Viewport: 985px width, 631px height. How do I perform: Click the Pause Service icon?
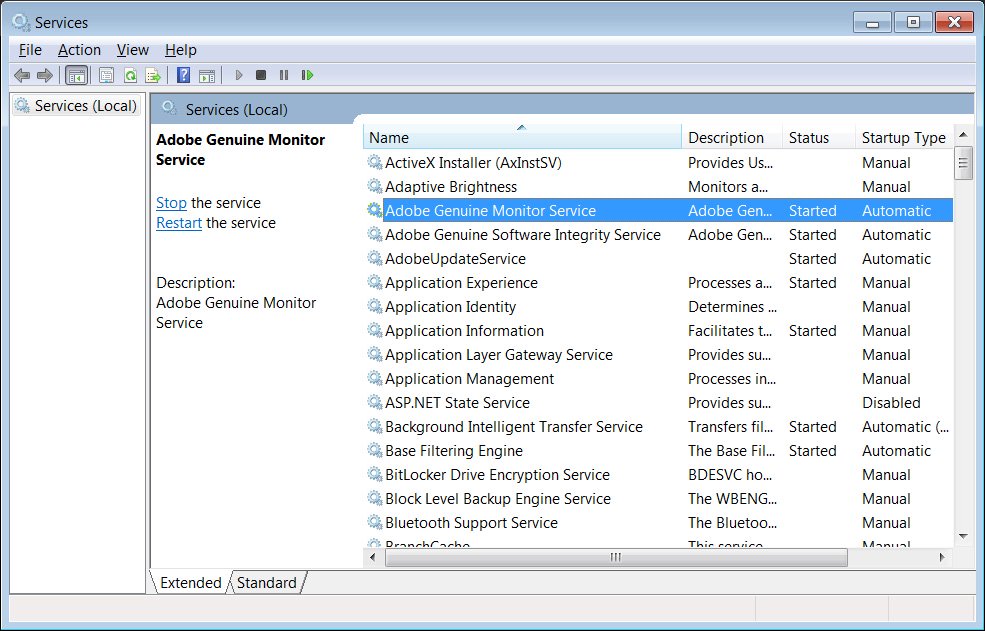click(x=284, y=75)
